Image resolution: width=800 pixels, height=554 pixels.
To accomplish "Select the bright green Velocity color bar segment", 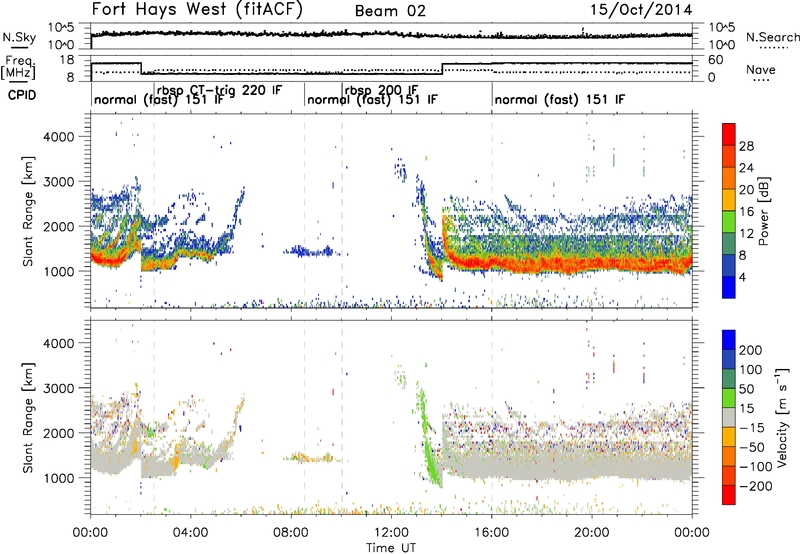I will coord(729,398).
